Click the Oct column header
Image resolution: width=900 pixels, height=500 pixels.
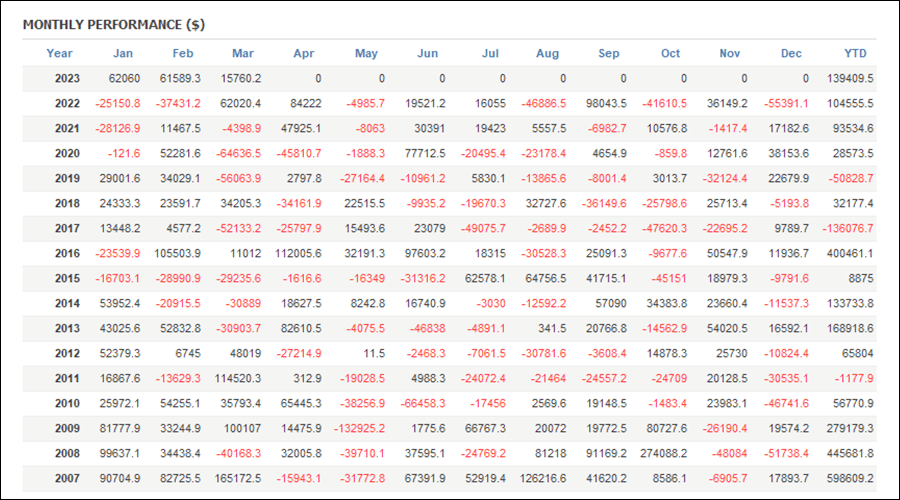pos(670,53)
